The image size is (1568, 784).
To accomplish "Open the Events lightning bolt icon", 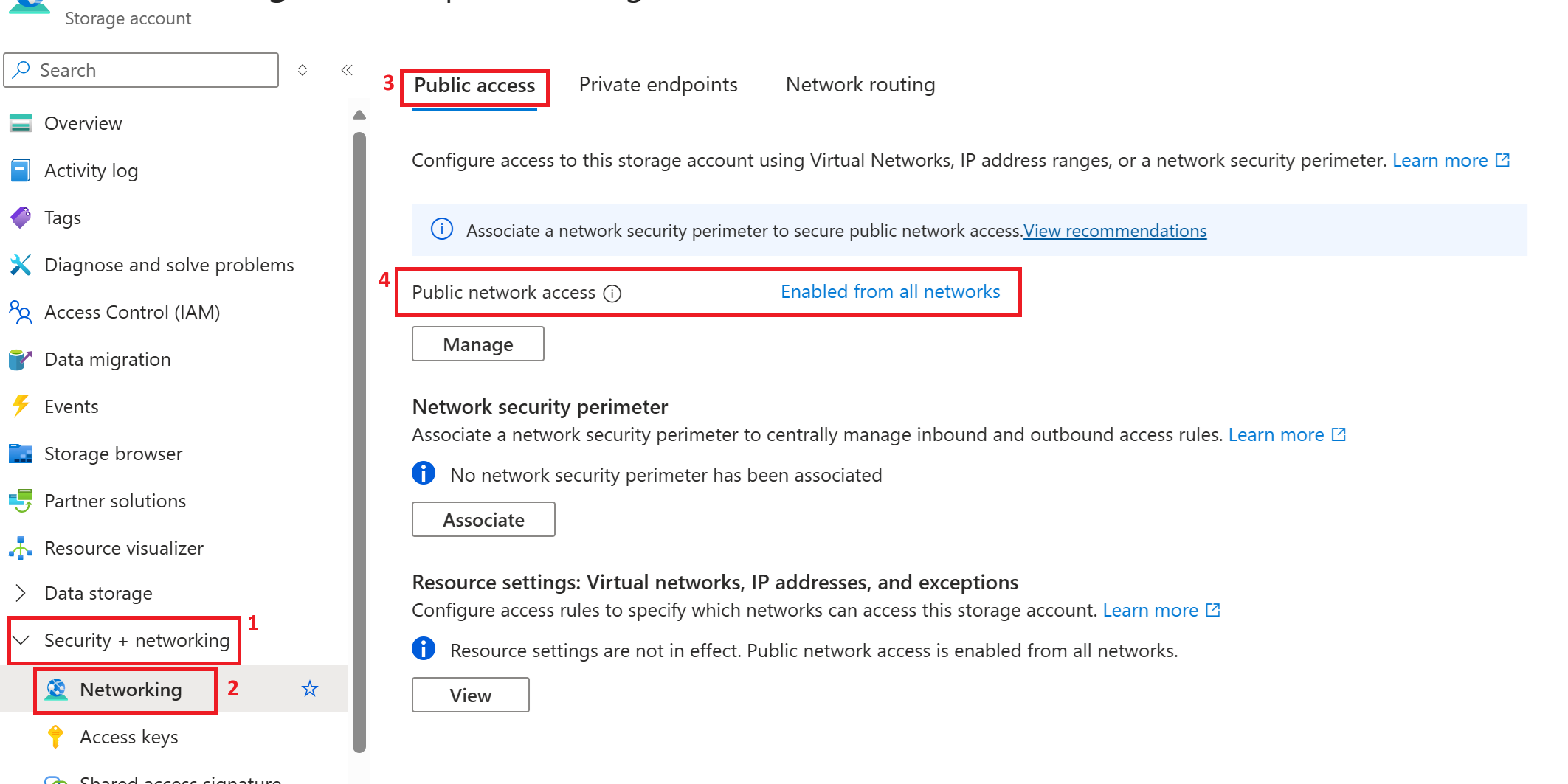I will (x=21, y=406).
